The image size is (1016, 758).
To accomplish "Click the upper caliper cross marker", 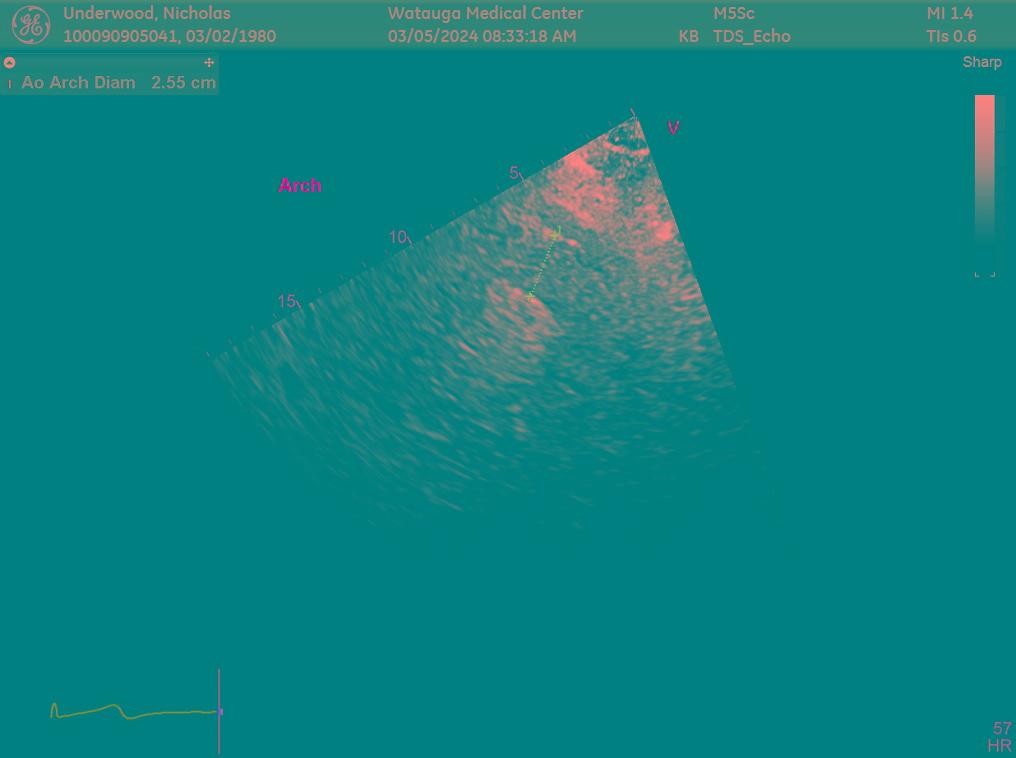I will (x=556, y=234).
